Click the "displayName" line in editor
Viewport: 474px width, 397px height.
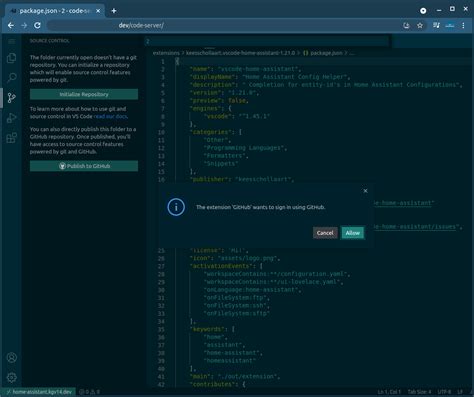tap(270, 77)
